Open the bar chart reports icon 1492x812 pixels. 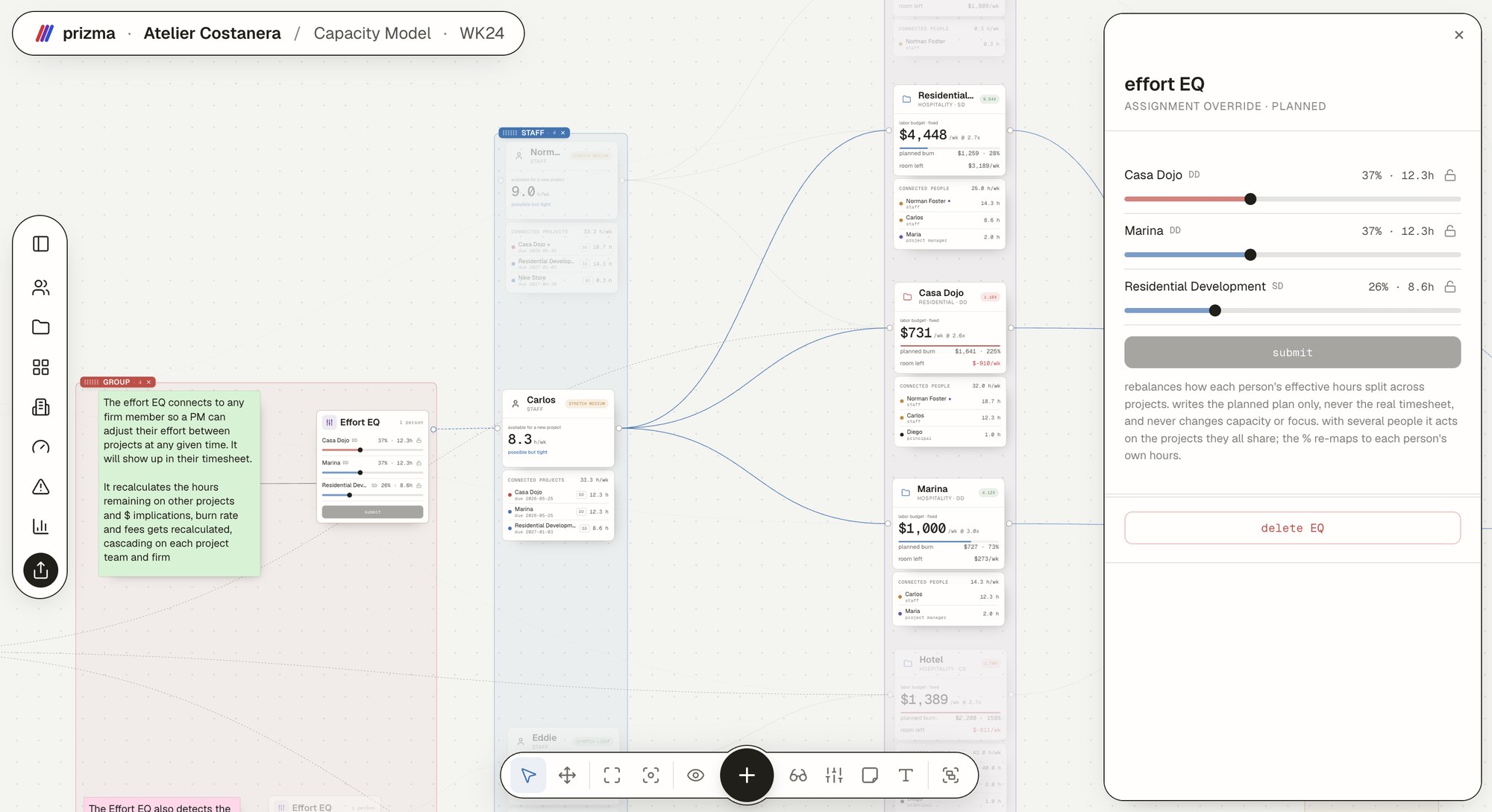(x=41, y=526)
